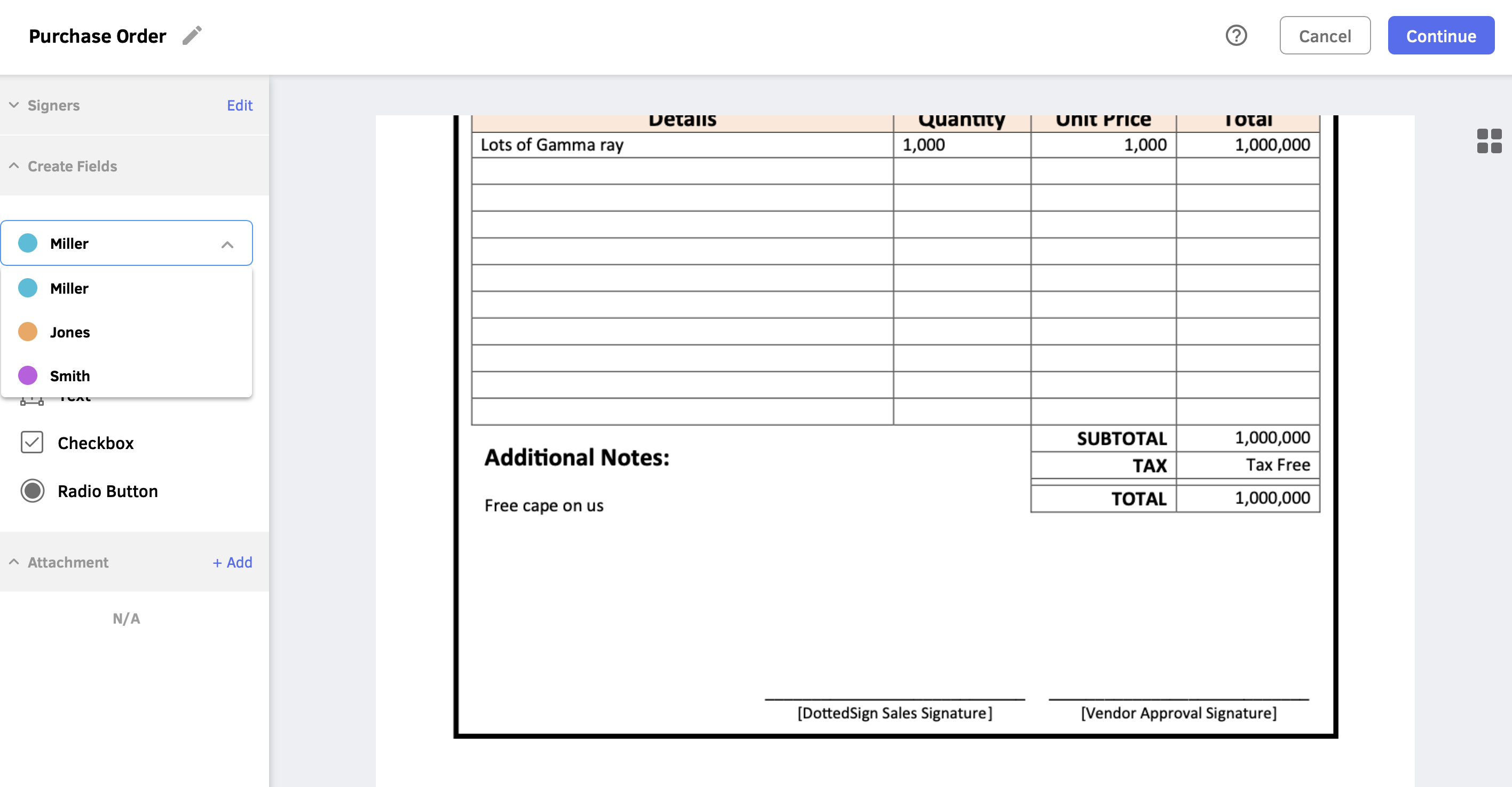Expand the Attachment section
Viewport: 1512px width, 787px height.
(15, 561)
